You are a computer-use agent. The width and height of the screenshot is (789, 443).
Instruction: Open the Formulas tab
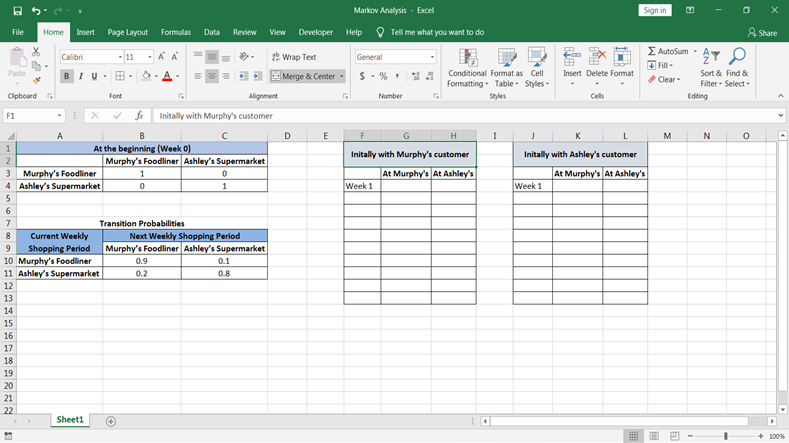coord(176,32)
